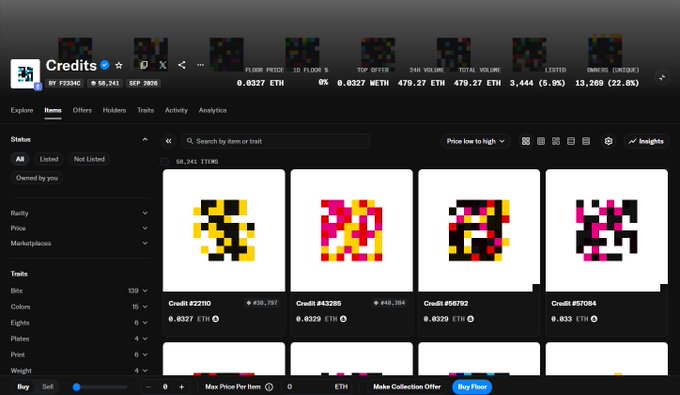Expand the Rarity filter

point(79,213)
